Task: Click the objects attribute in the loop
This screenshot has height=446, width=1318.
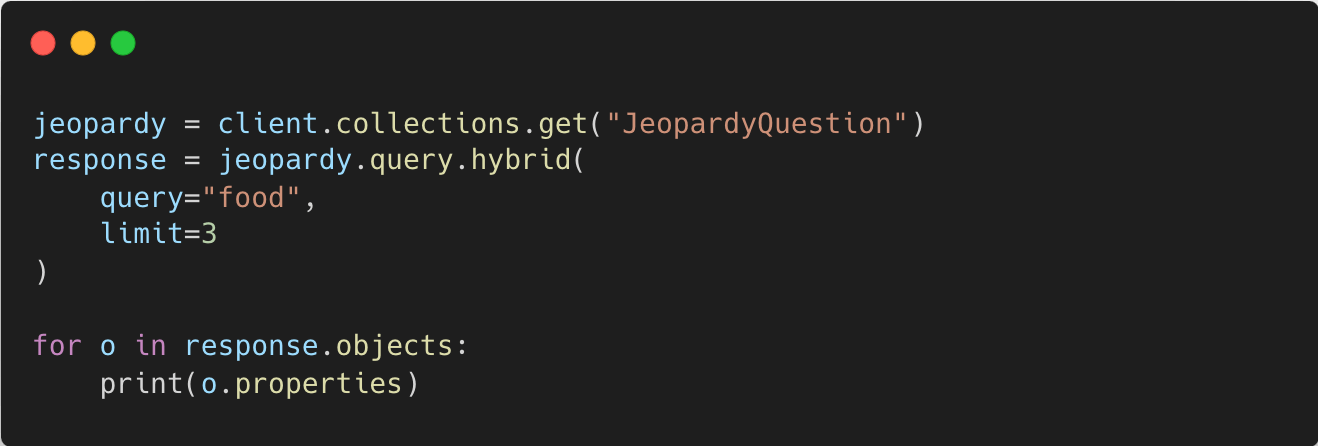Action: (x=393, y=346)
